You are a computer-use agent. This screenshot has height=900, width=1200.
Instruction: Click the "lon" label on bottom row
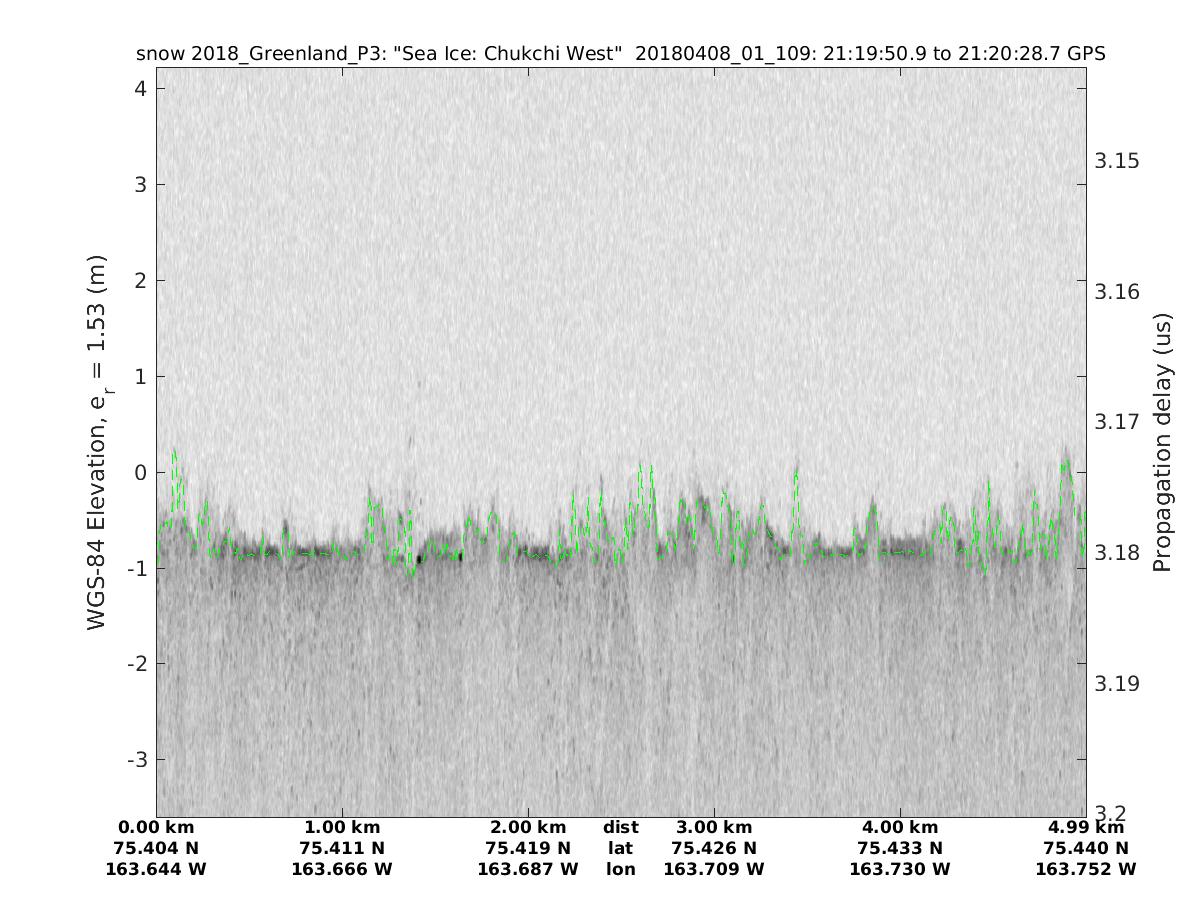click(620, 869)
